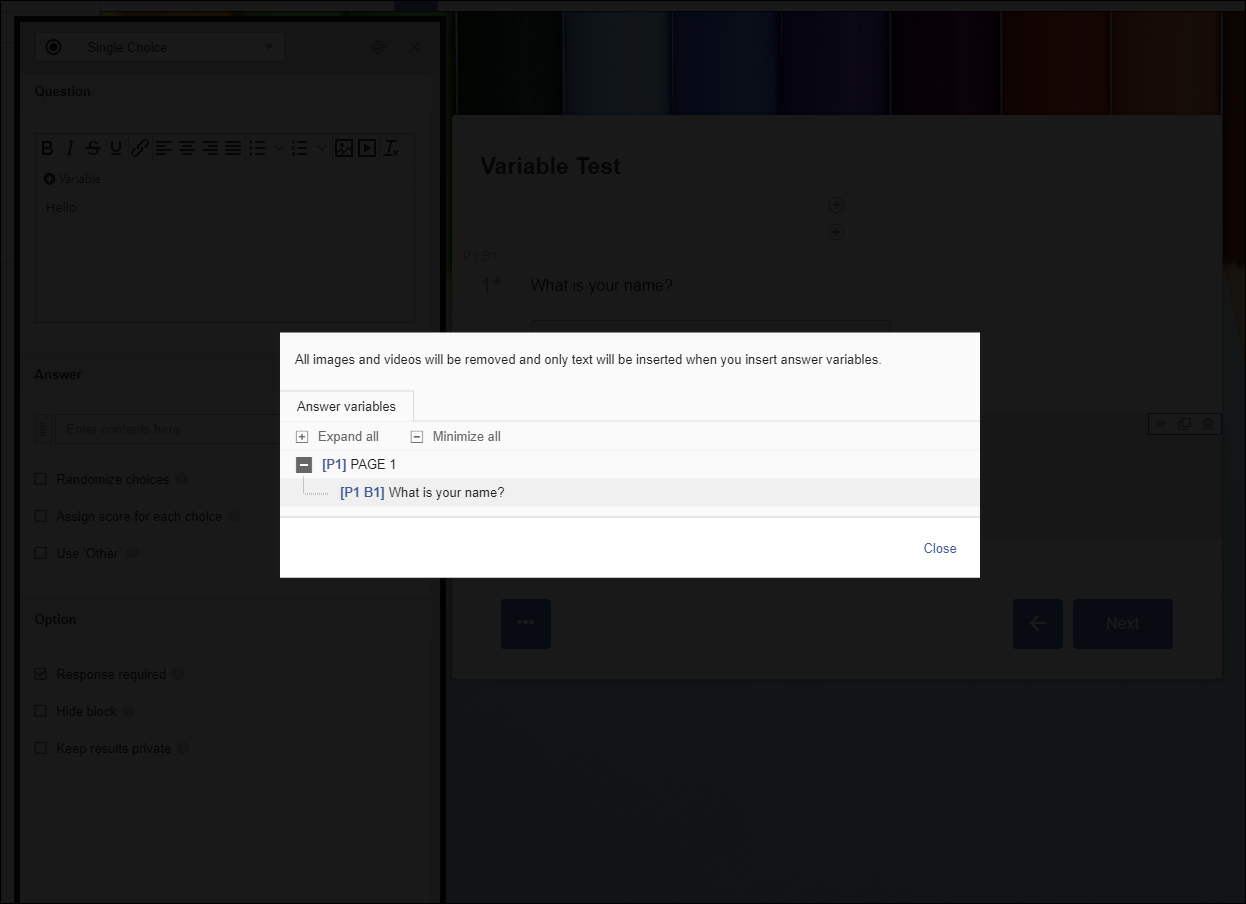Viewport: 1246px width, 904px height.
Task: Enable Randomize choices checkbox
Action: (x=41, y=479)
